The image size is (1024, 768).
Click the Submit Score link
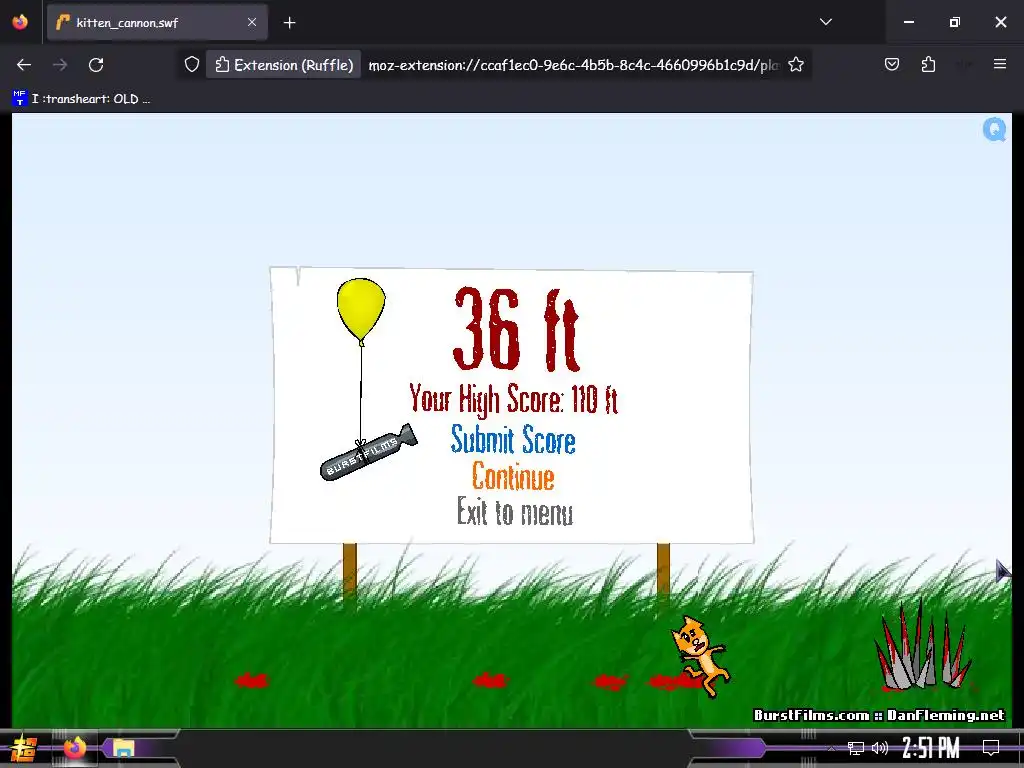pyautogui.click(x=513, y=440)
